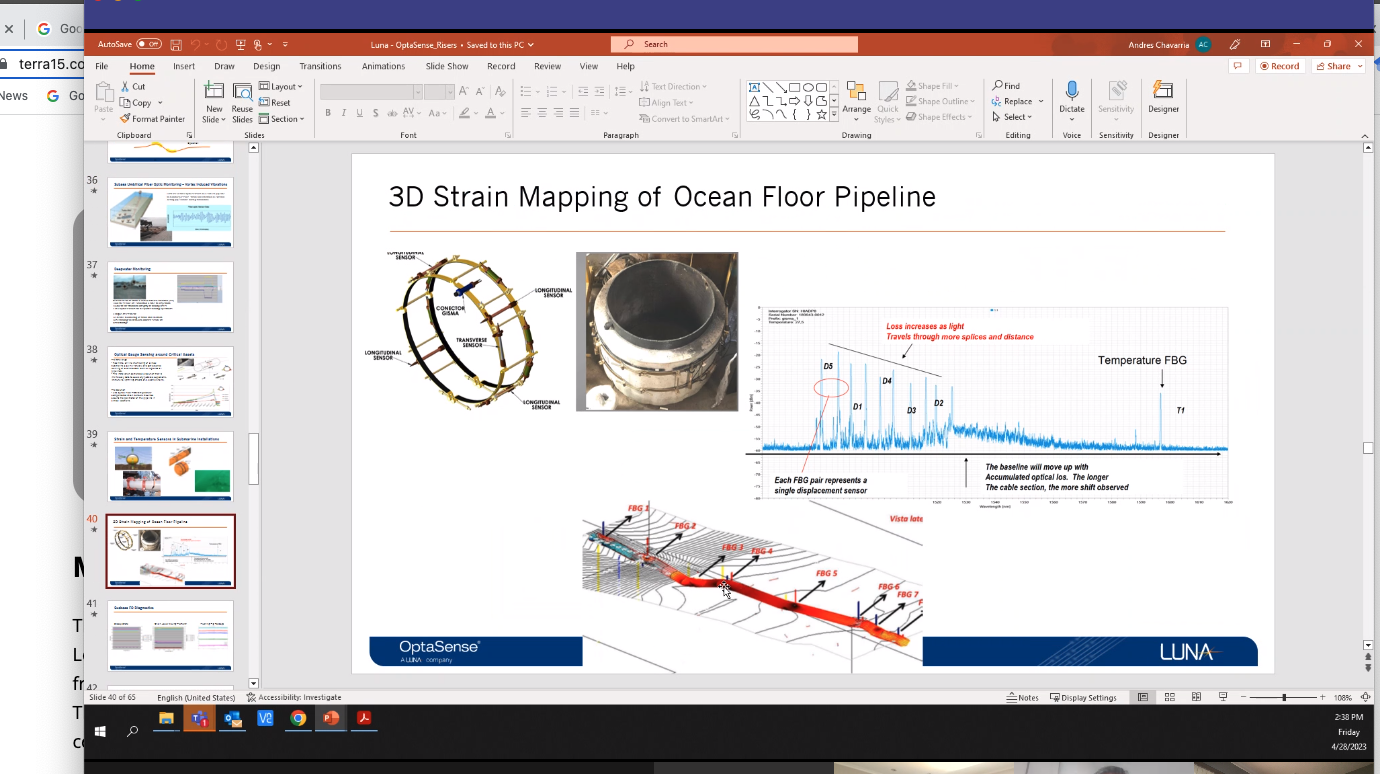Apply bold formatting
1380x774 pixels.
(328, 113)
